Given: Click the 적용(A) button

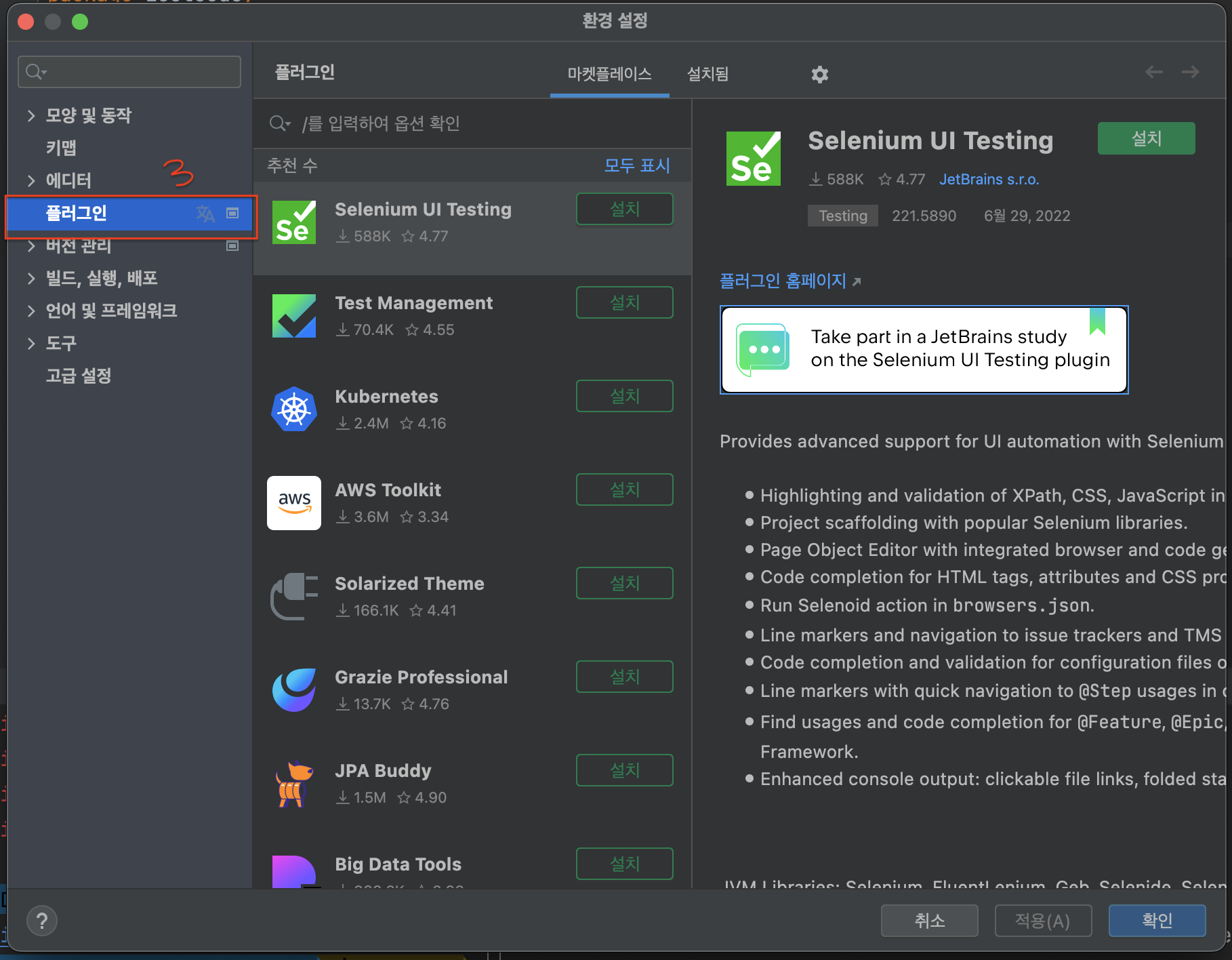Looking at the screenshot, I should click(1043, 921).
